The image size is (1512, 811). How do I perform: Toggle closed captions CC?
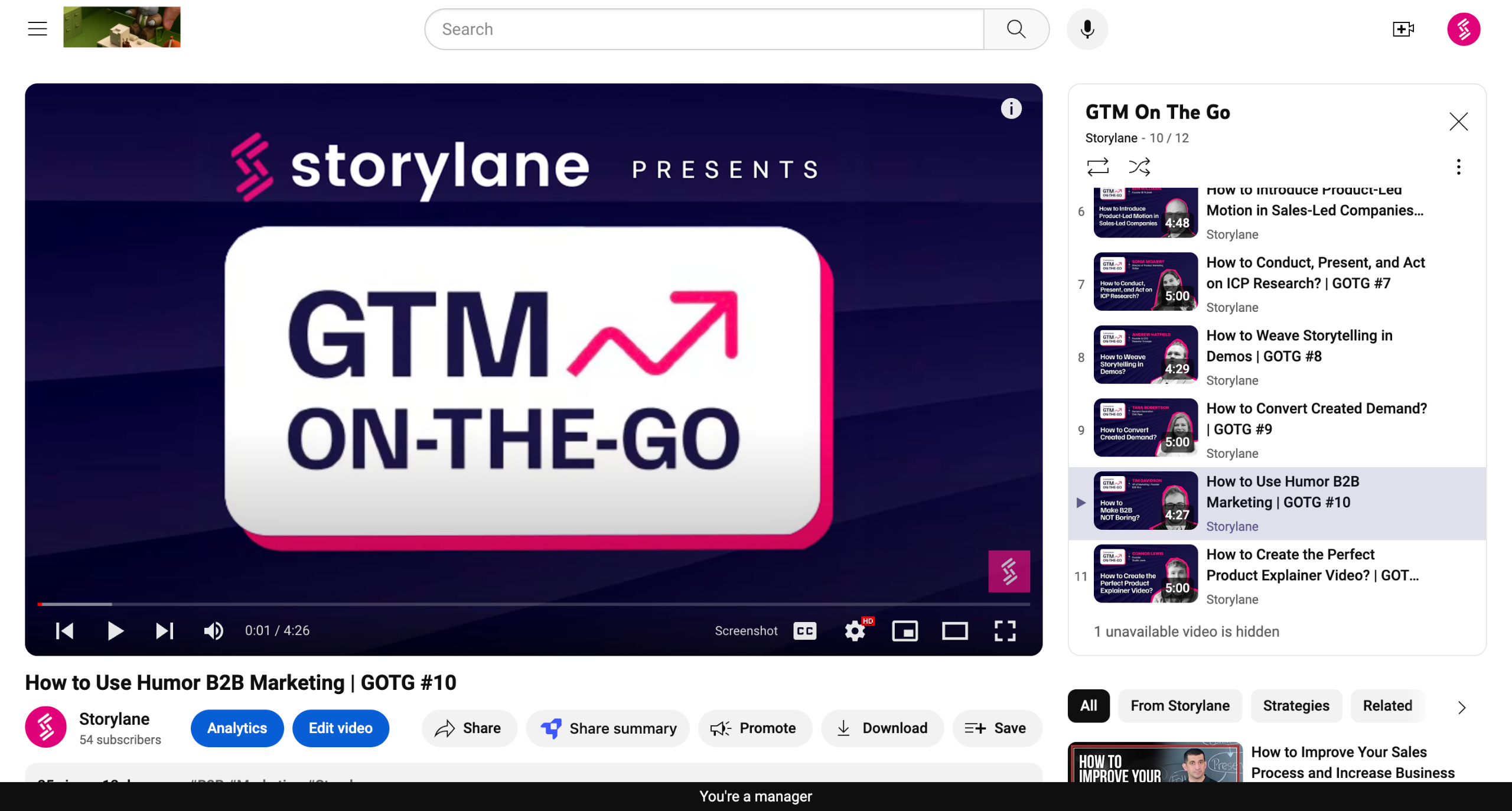coord(805,631)
